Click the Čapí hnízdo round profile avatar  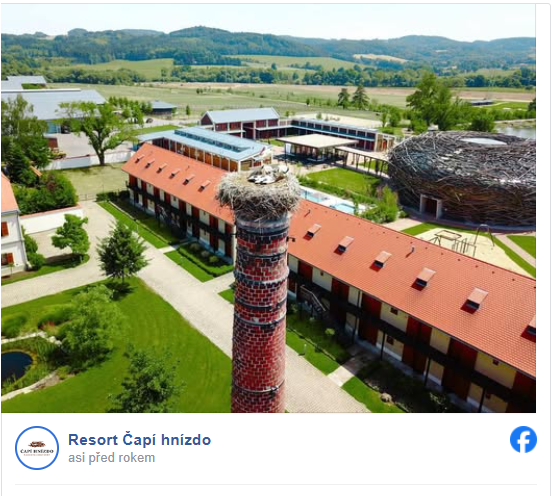tap(37, 448)
